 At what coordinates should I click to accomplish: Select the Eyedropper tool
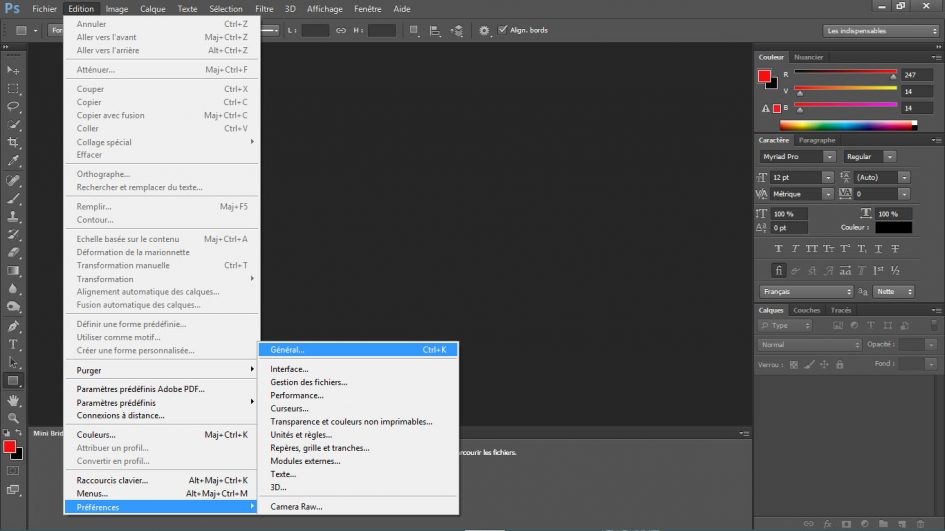click(13, 161)
